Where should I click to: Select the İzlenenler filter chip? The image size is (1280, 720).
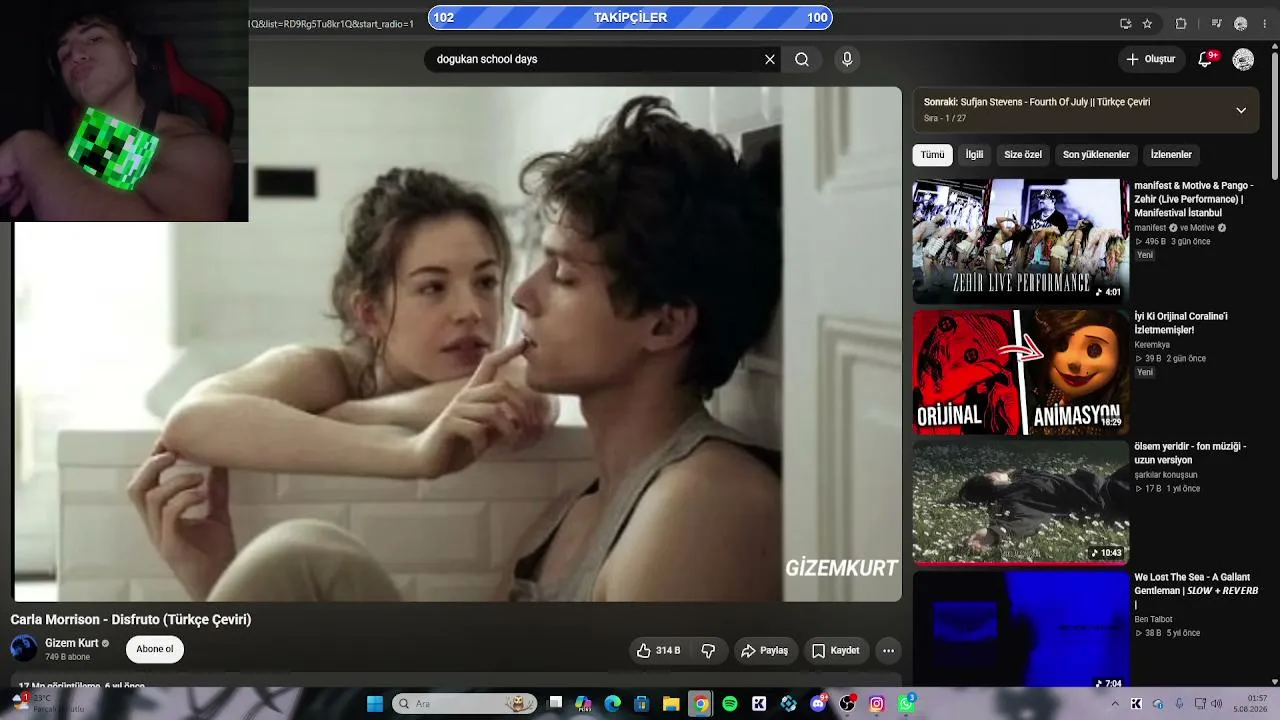[x=1171, y=155]
